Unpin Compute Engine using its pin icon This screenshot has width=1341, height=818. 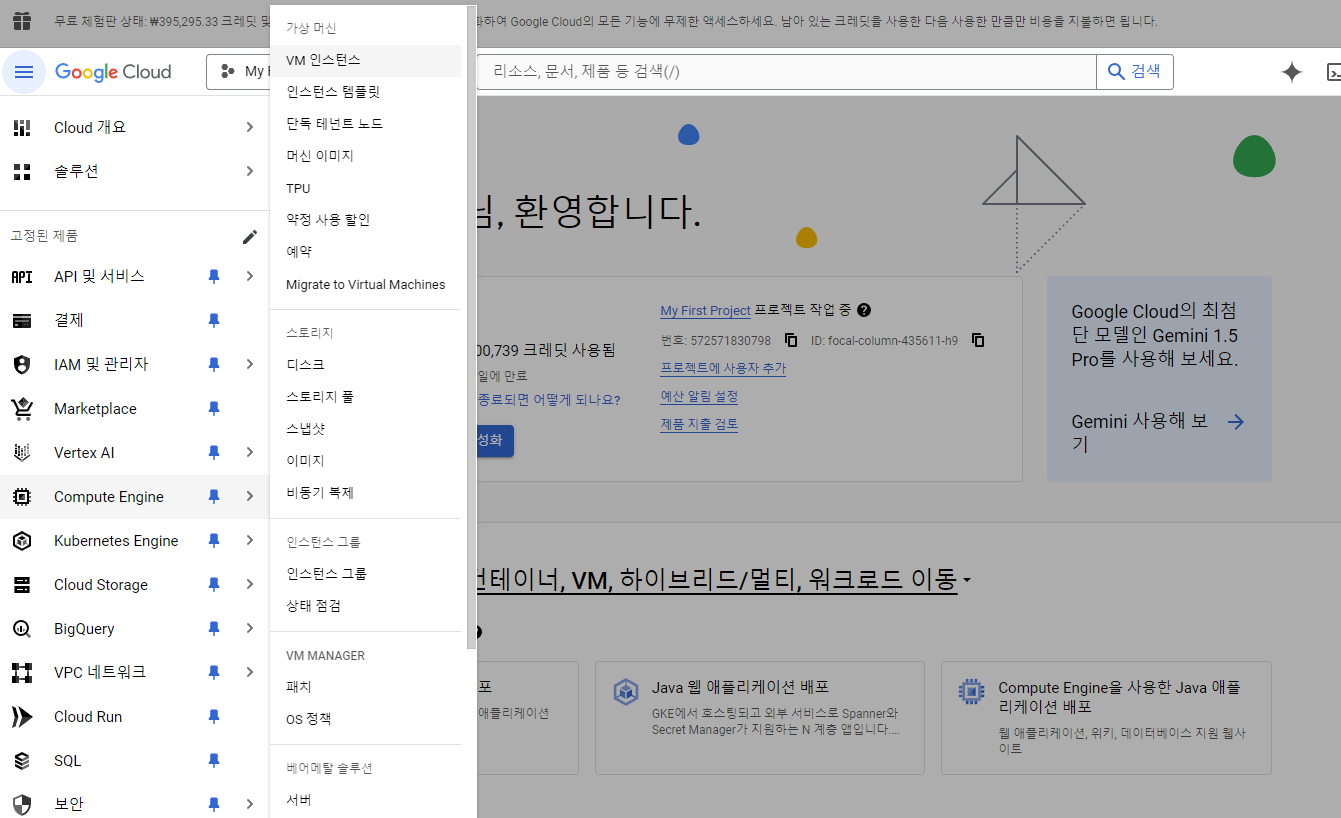pyautogui.click(x=213, y=497)
